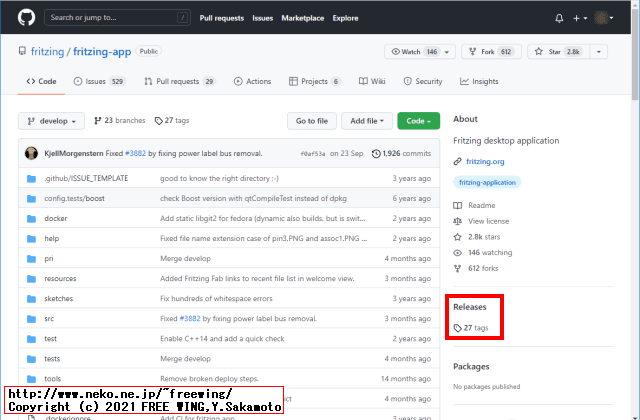Open the pri folder

point(49,258)
